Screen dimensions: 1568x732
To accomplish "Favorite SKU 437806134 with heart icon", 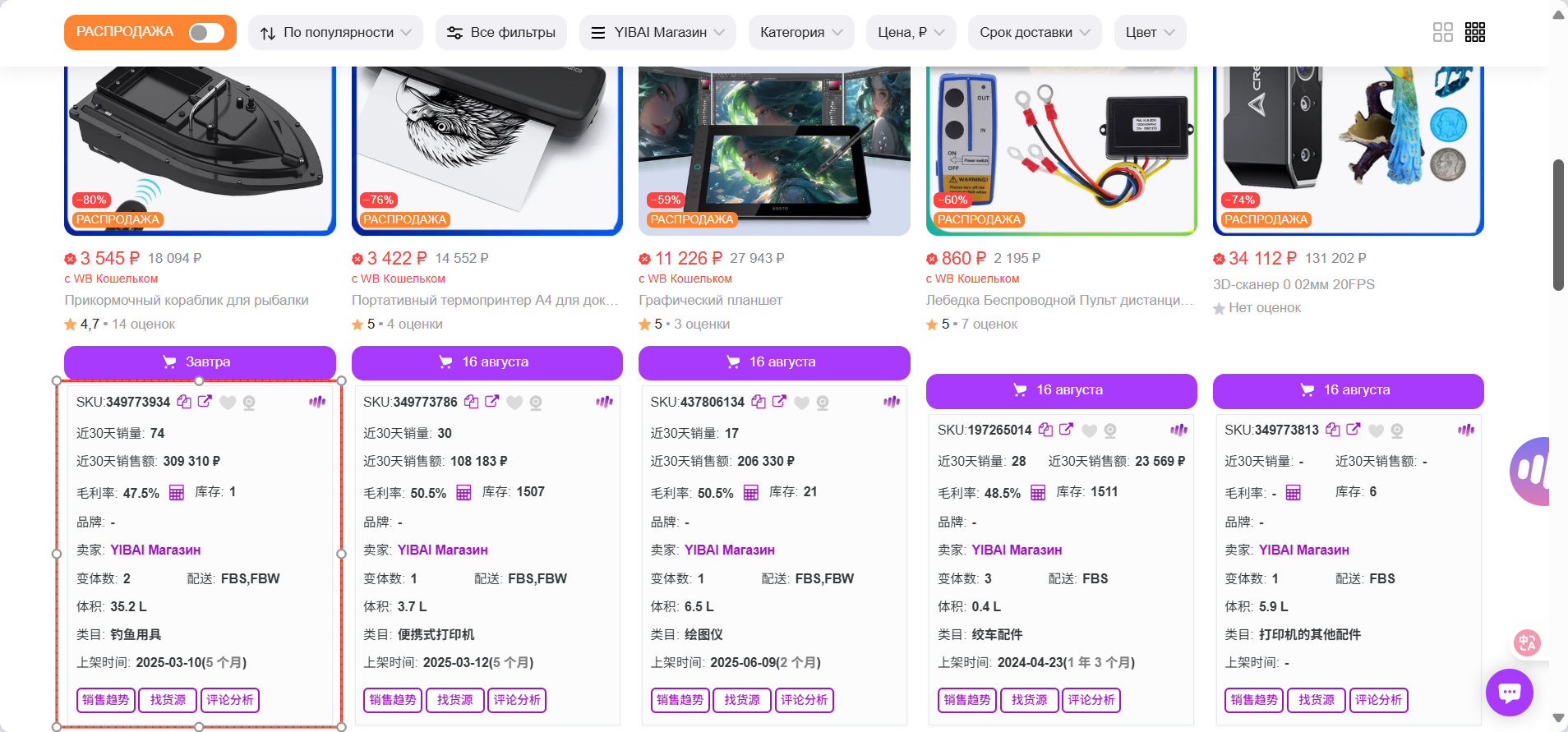I will click(x=802, y=403).
